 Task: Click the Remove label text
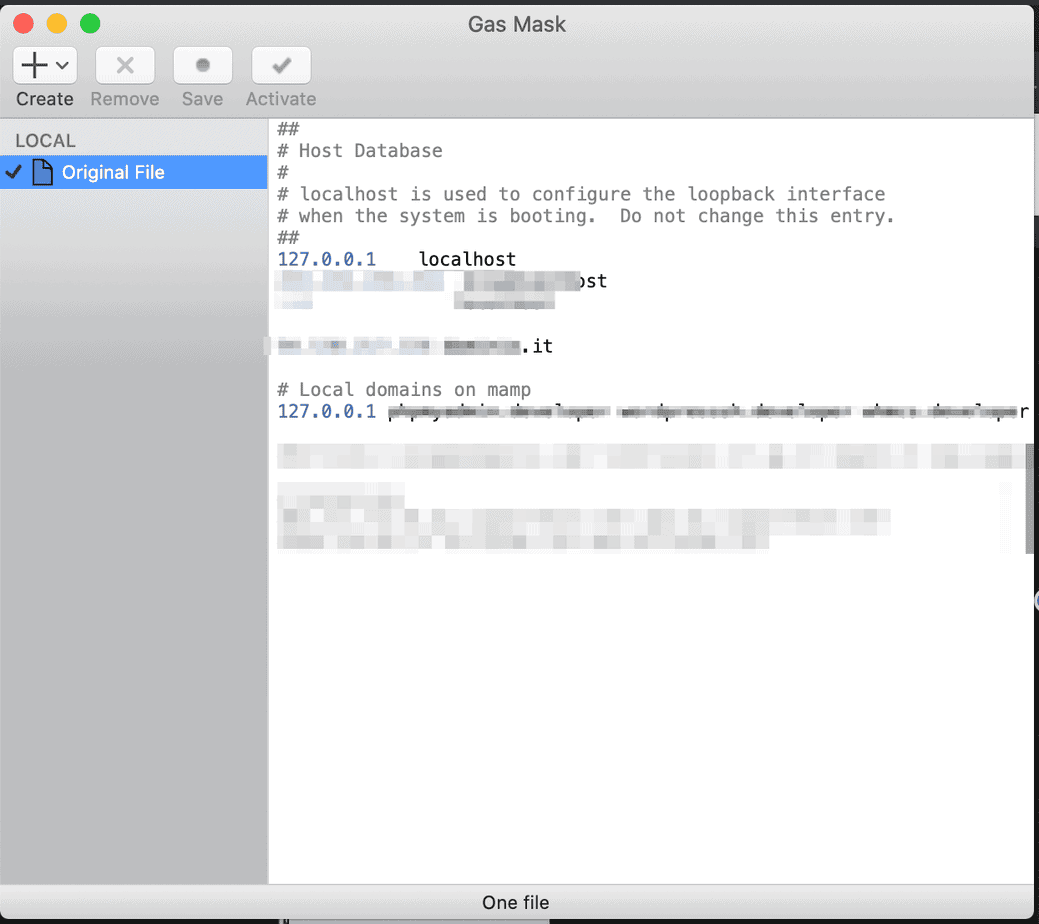[x=125, y=99]
